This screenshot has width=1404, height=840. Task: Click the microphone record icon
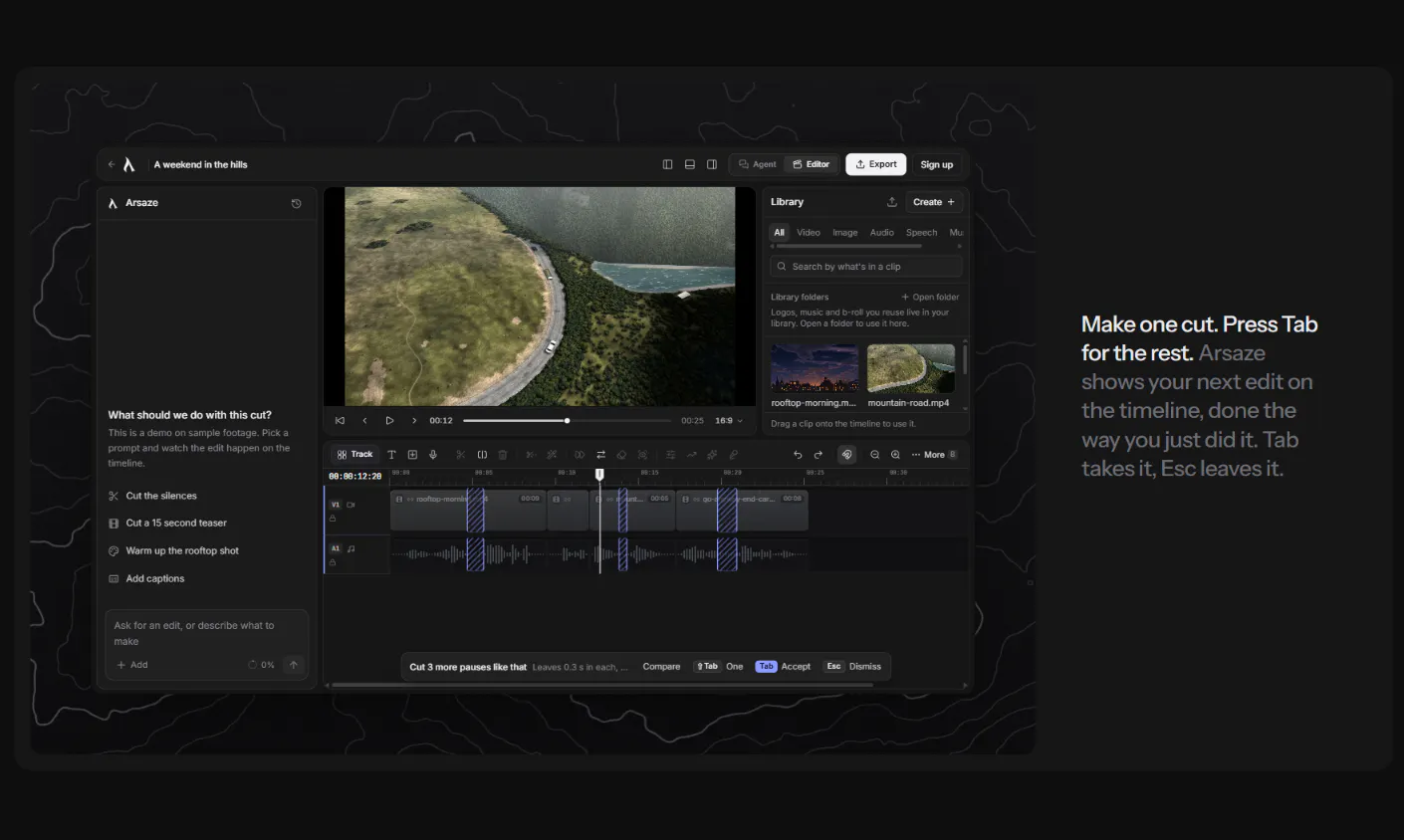433,455
